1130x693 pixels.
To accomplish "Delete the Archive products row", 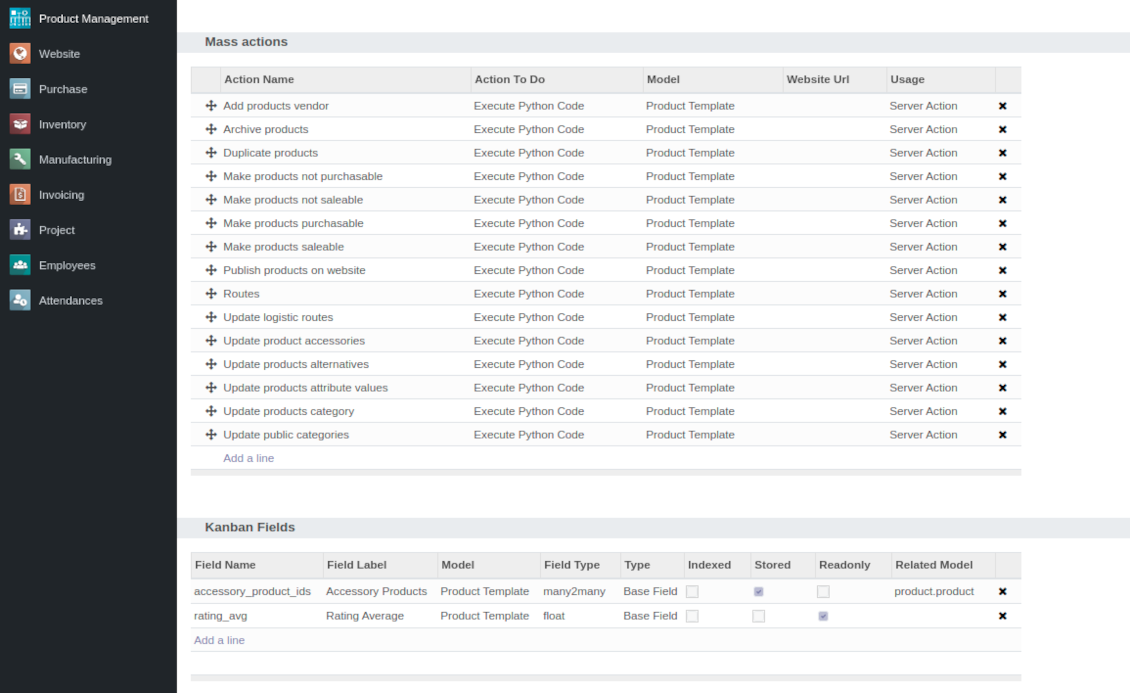I will [x=1002, y=130].
